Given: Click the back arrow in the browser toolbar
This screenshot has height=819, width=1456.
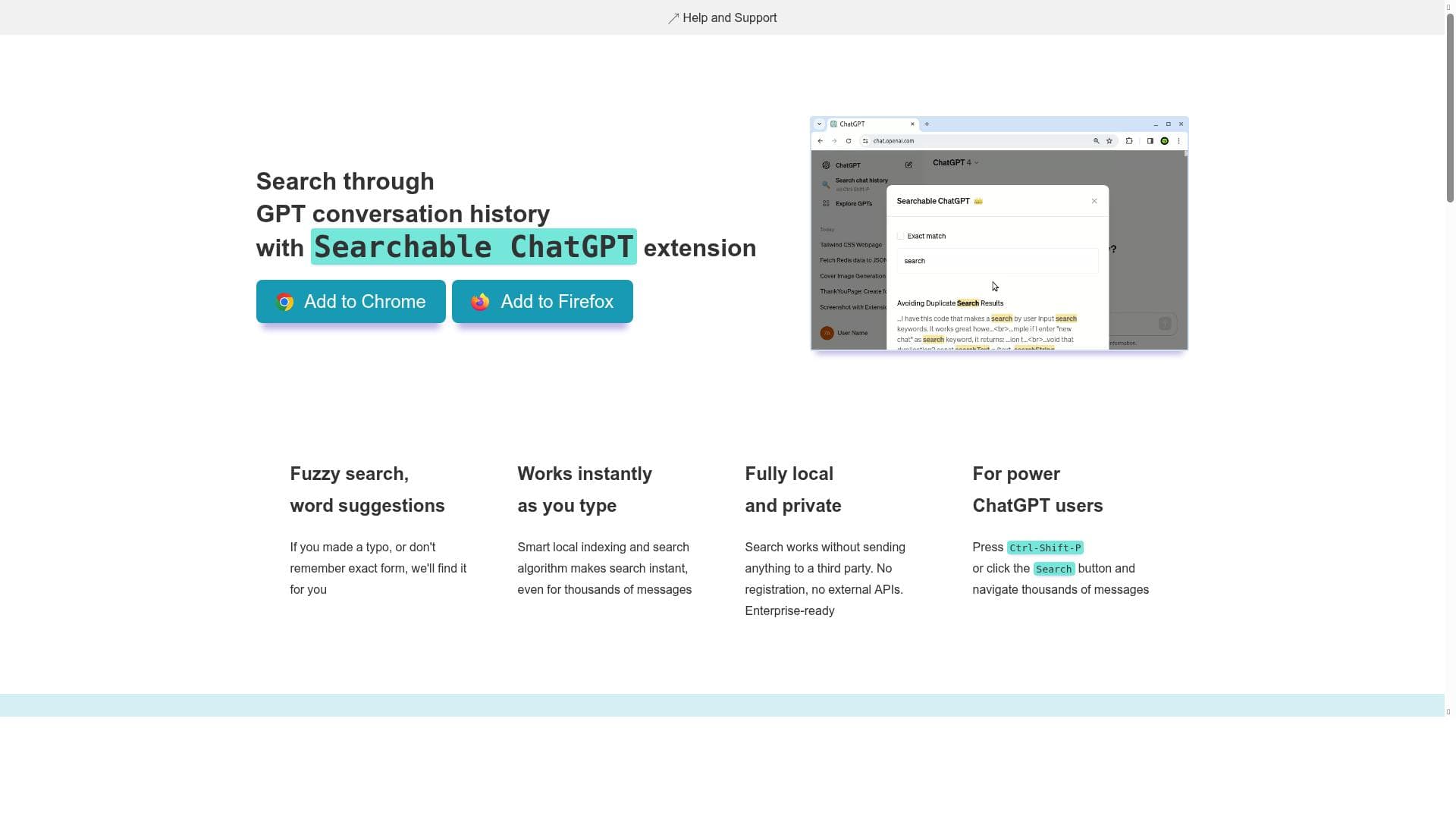Looking at the screenshot, I should [x=820, y=141].
